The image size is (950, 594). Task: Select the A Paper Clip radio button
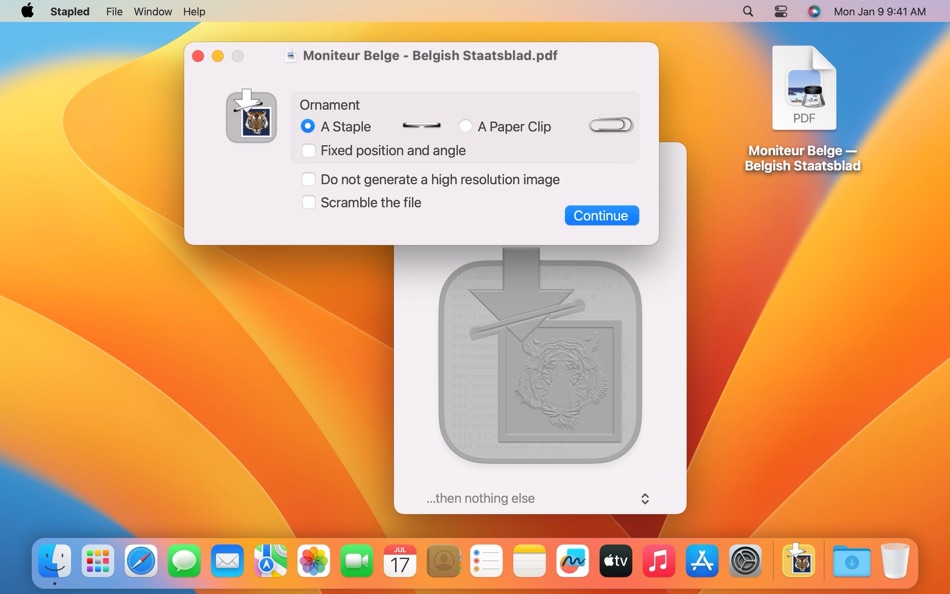(x=465, y=126)
